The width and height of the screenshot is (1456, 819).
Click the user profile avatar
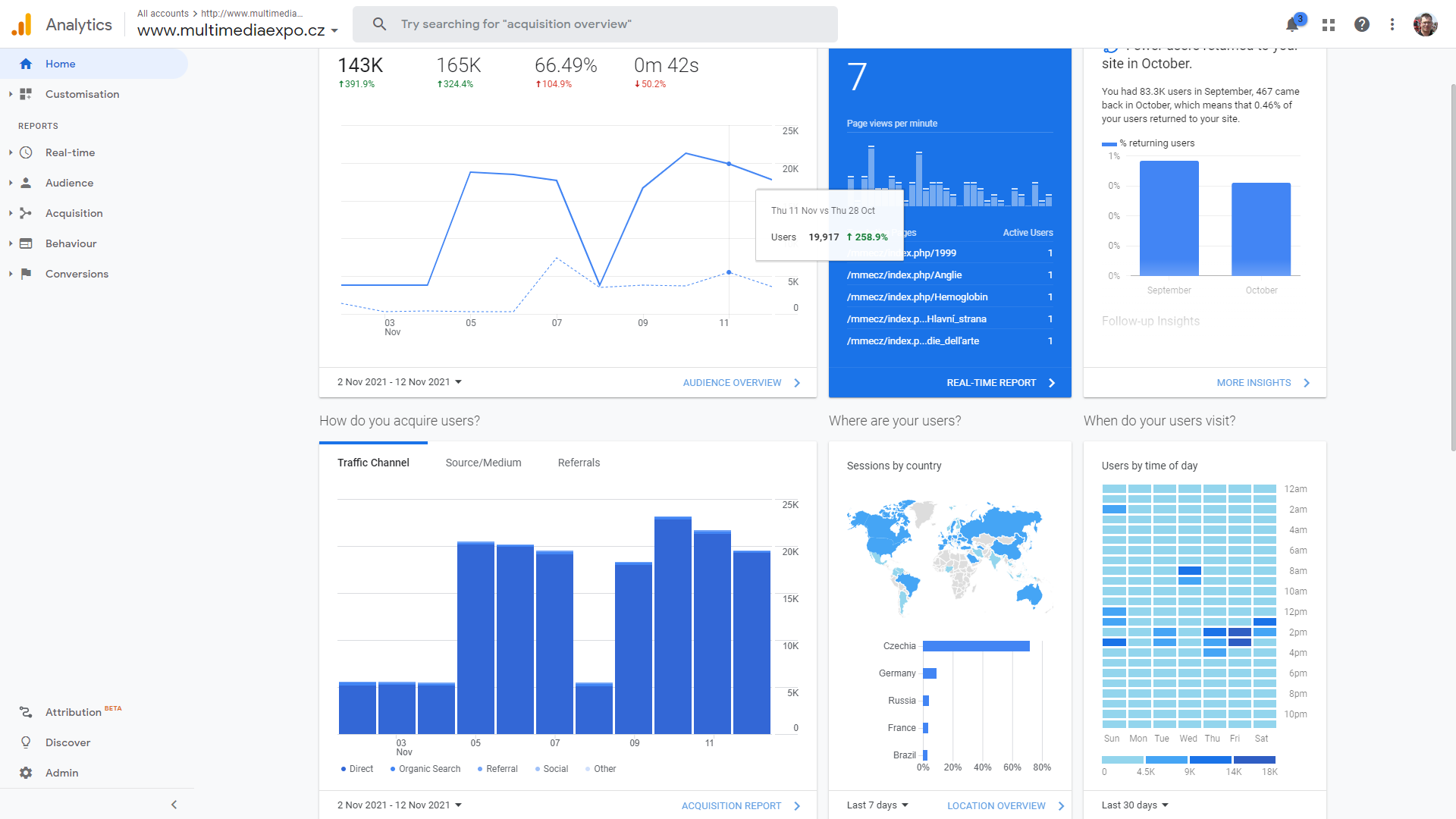[1425, 24]
